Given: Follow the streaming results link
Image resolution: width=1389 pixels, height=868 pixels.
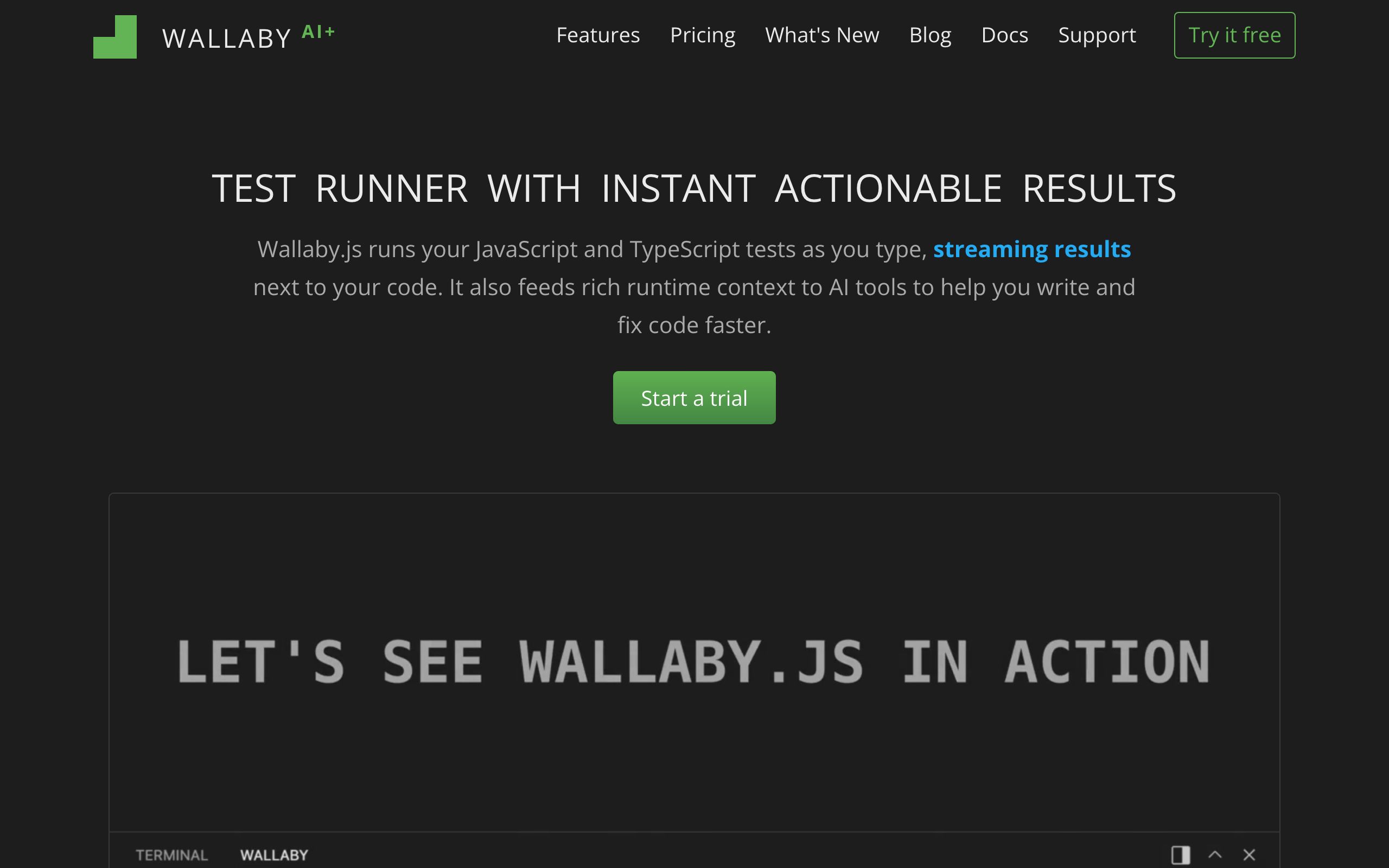Looking at the screenshot, I should [1031, 249].
